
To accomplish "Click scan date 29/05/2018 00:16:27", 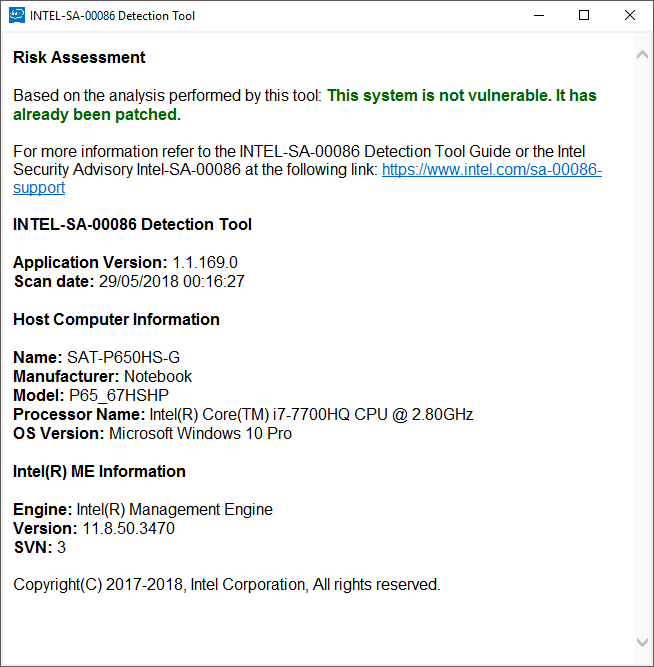I will click(x=172, y=282).
